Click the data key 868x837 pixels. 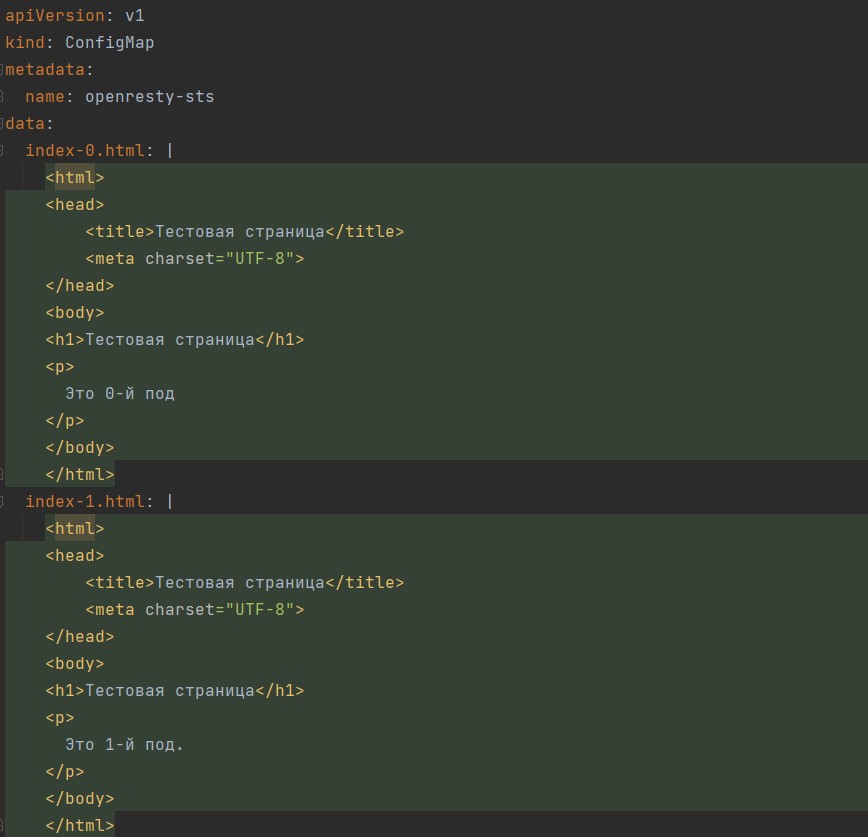coord(25,123)
